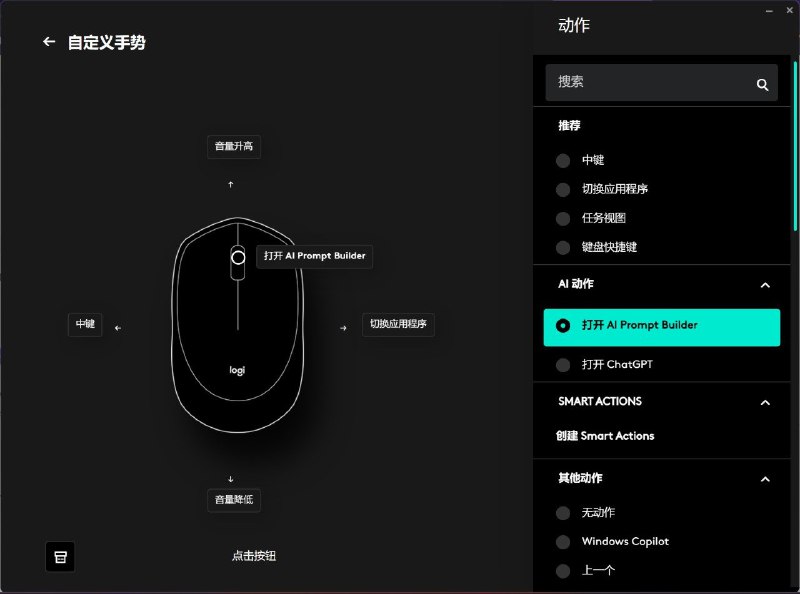Click the device icon at the bottom left
The width and height of the screenshot is (800, 594).
pyautogui.click(x=59, y=557)
